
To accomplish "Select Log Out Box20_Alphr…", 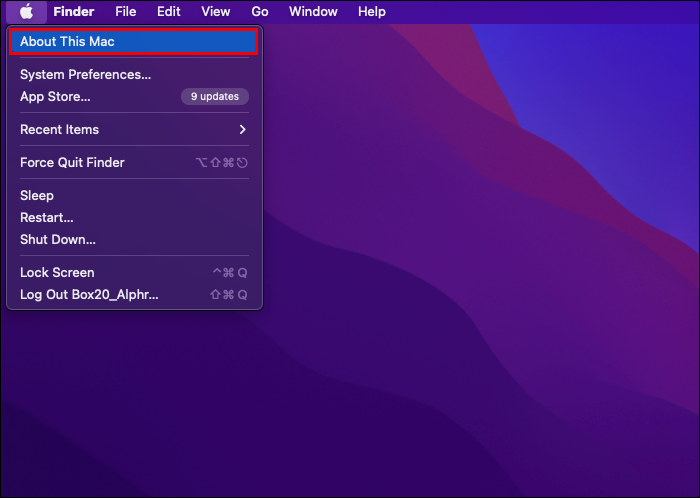I will 133,295.
